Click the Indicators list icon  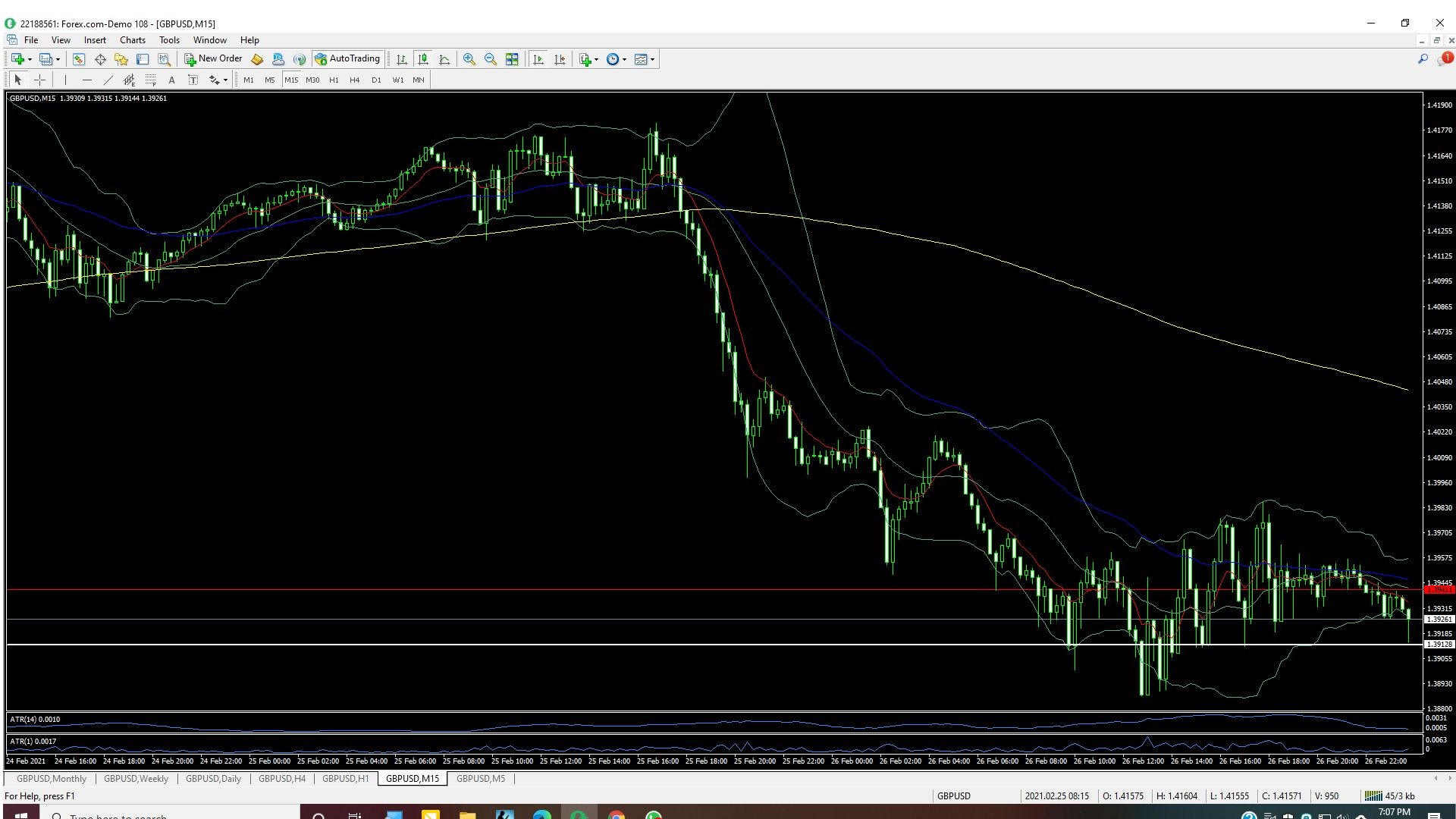pos(585,59)
